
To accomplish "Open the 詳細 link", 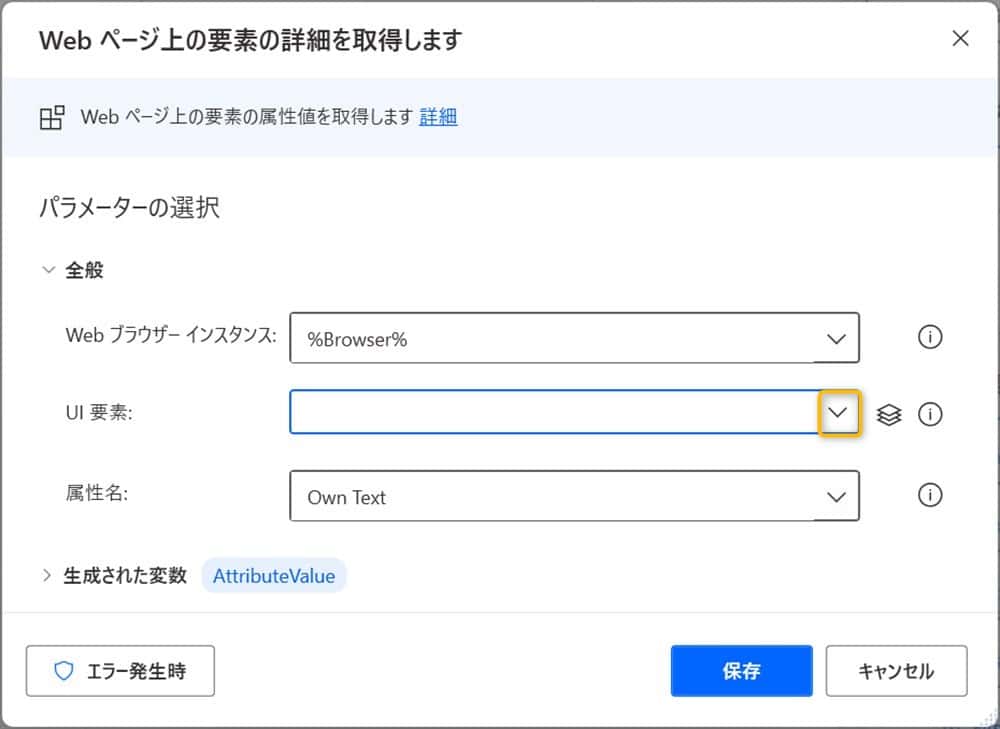I will (x=438, y=117).
